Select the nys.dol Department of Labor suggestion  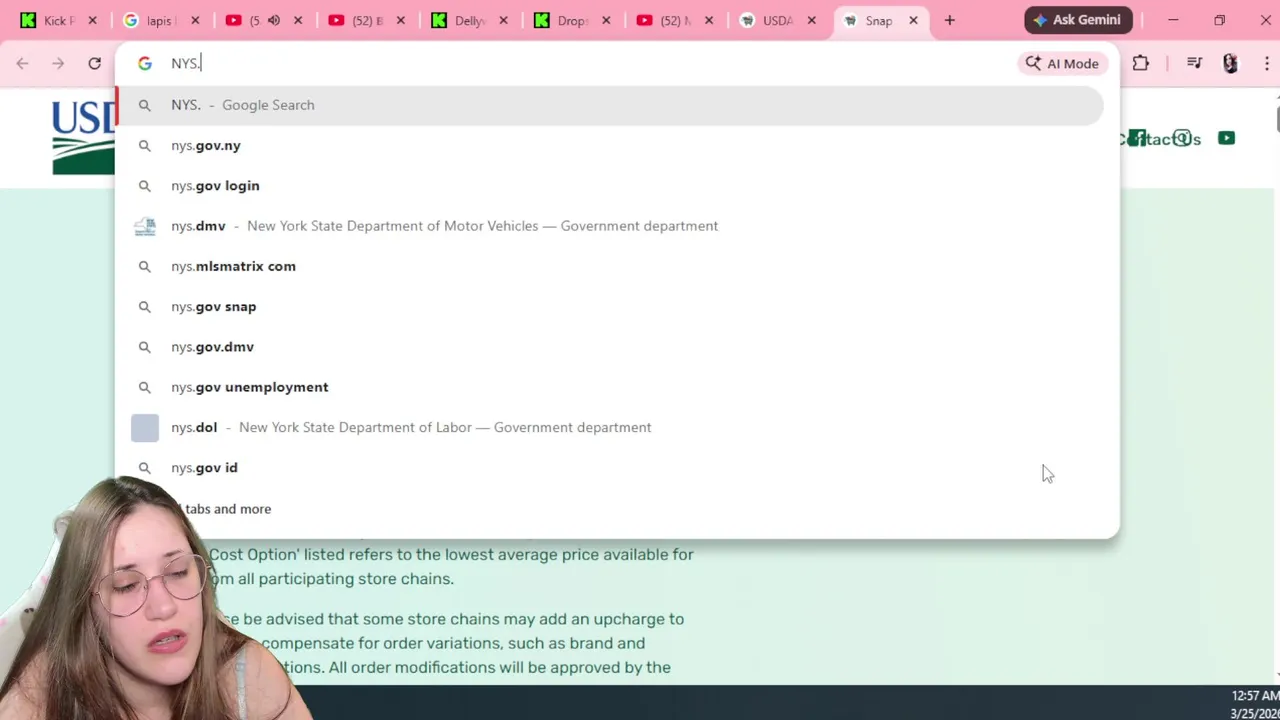pos(610,427)
